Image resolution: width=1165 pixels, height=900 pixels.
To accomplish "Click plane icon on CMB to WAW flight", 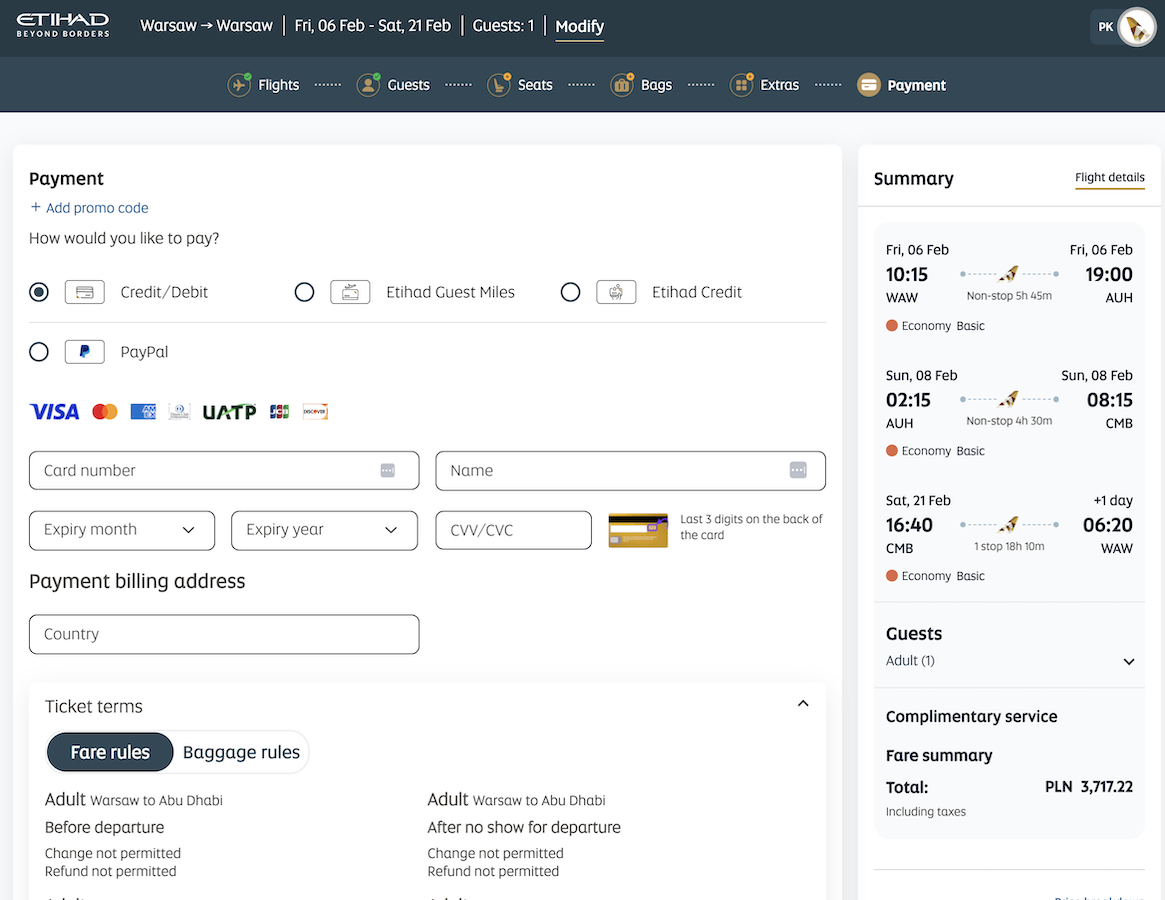I will (x=1008, y=525).
